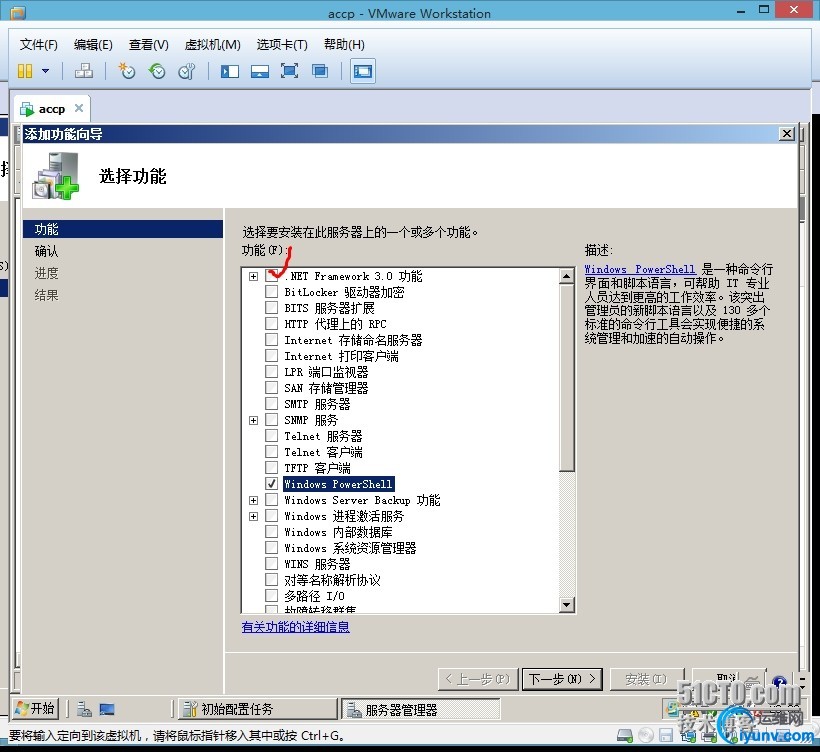Open the 编辑(E) menu
Screen dimensions: 820x752
(93, 44)
